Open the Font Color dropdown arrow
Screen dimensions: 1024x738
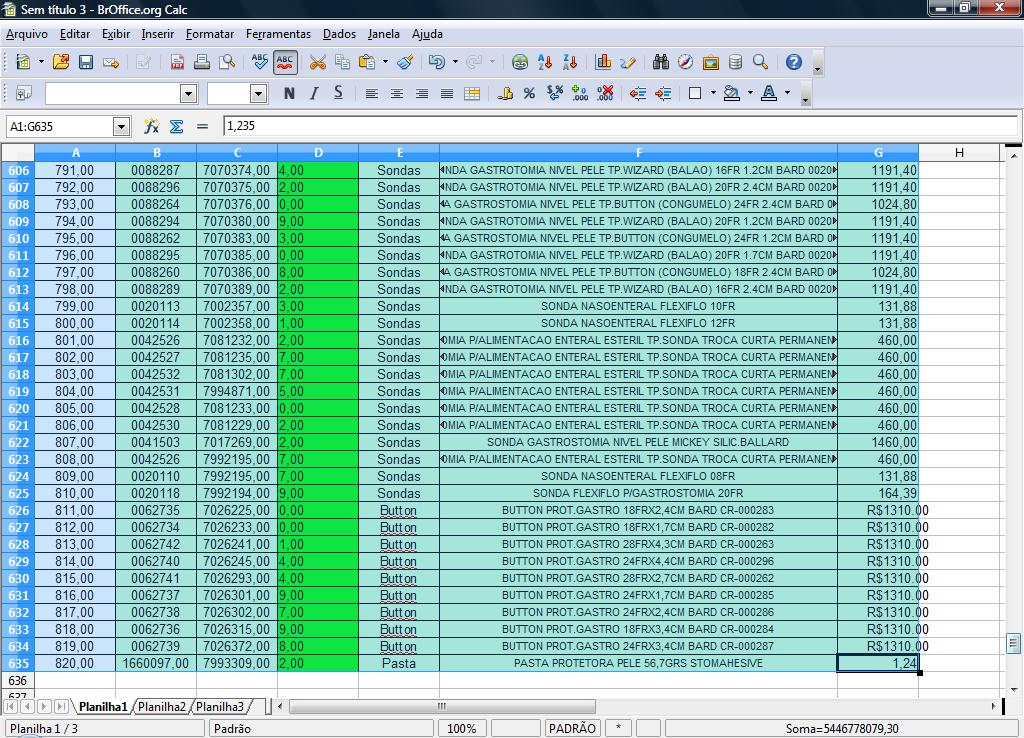point(787,93)
